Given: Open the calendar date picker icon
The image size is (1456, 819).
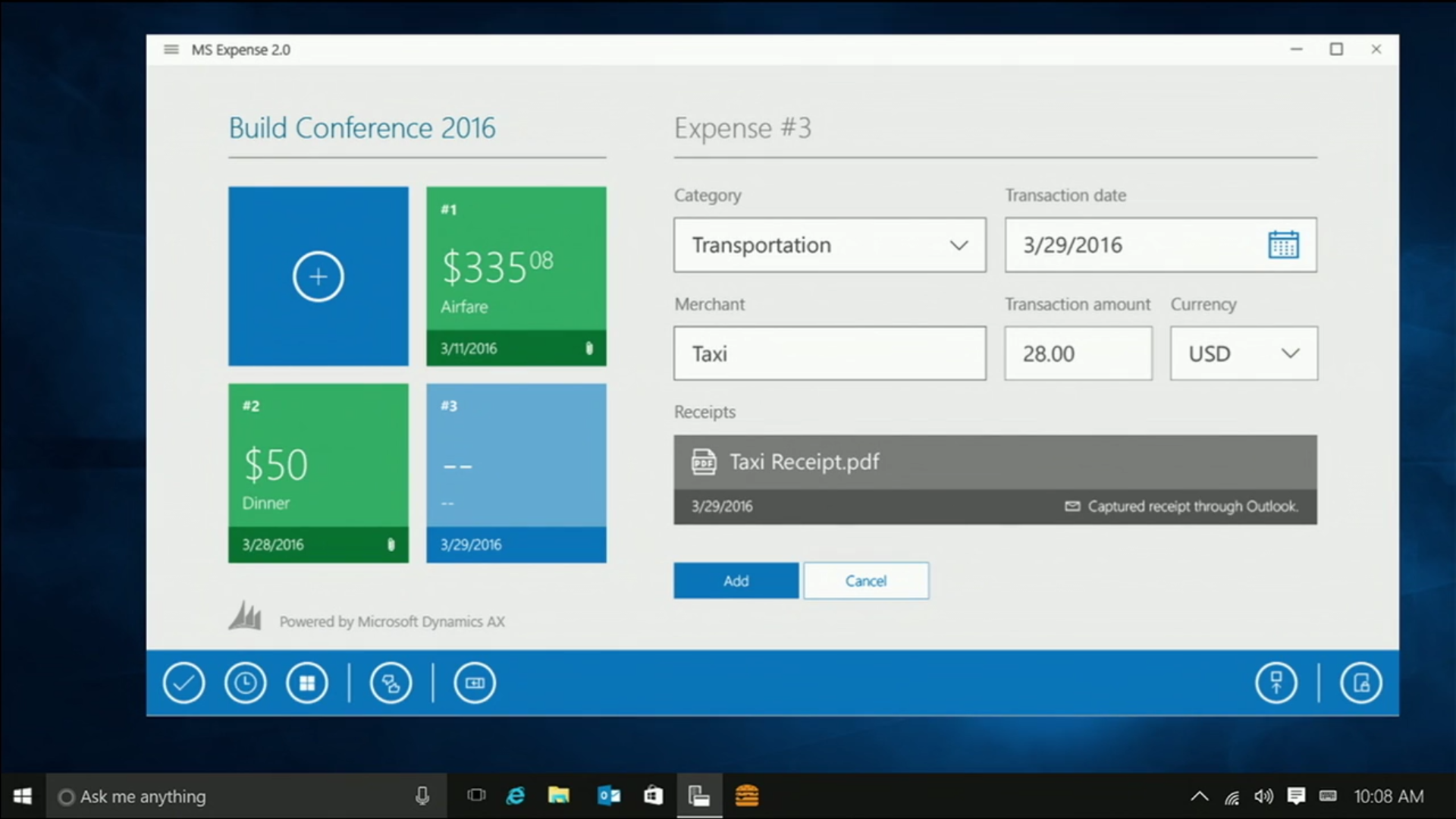Looking at the screenshot, I should [x=1283, y=245].
